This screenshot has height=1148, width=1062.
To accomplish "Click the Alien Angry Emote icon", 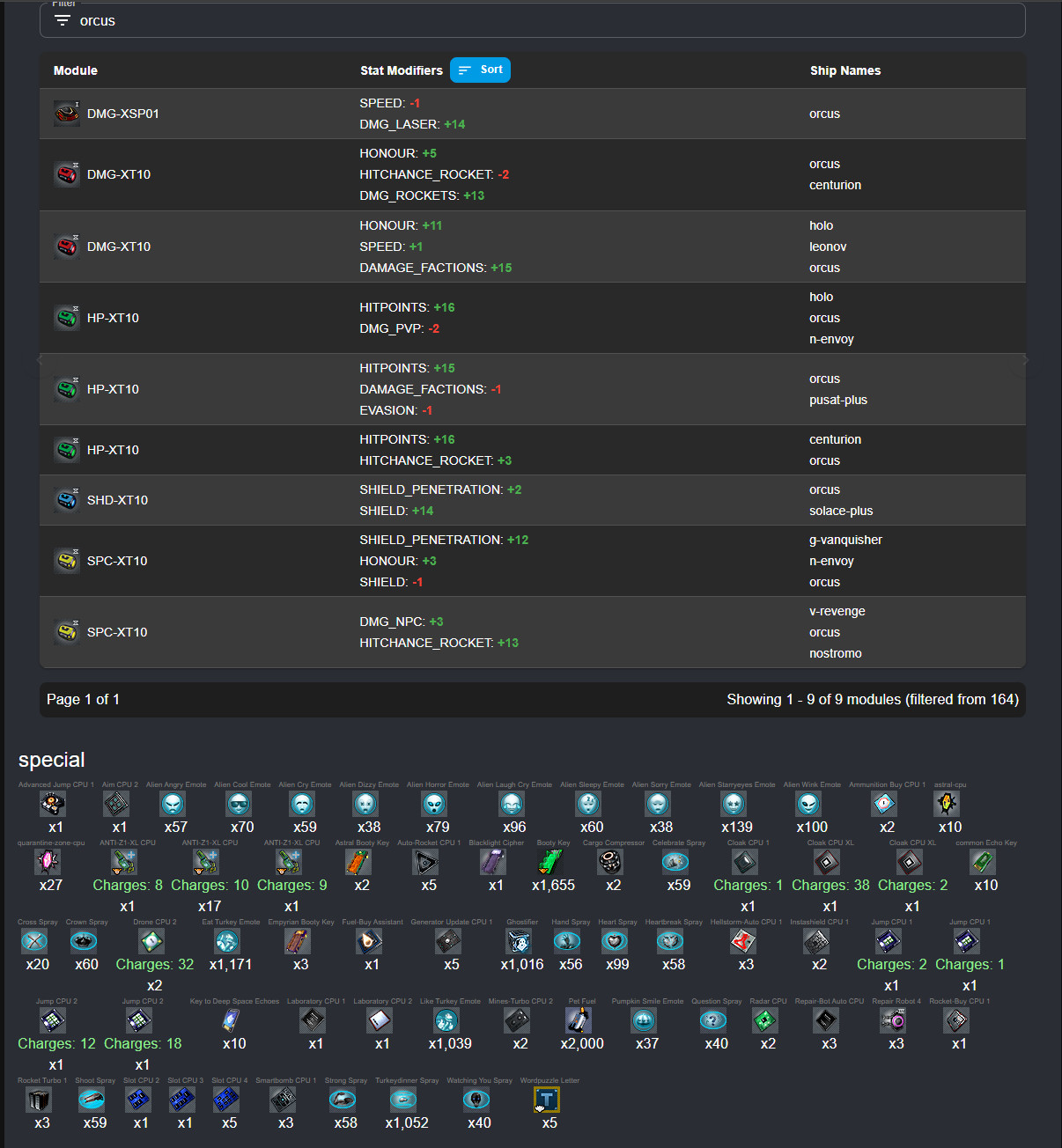I will click(x=173, y=803).
